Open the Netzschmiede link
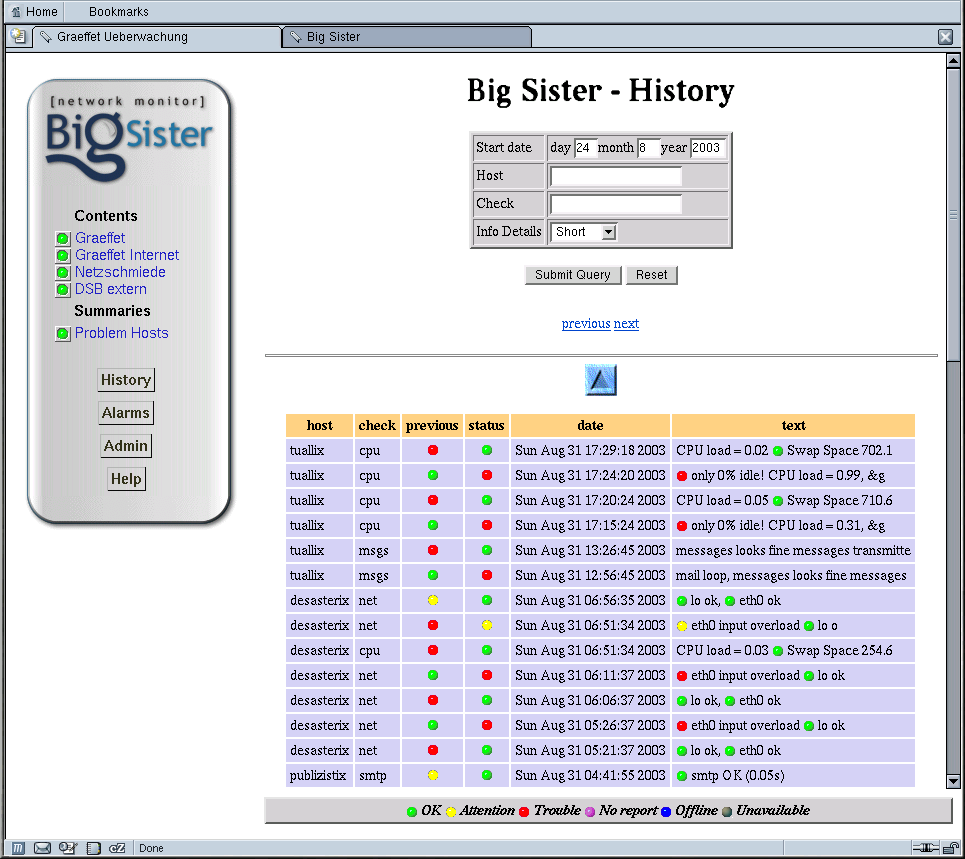The image size is (965, 859). tap(121, 272)
